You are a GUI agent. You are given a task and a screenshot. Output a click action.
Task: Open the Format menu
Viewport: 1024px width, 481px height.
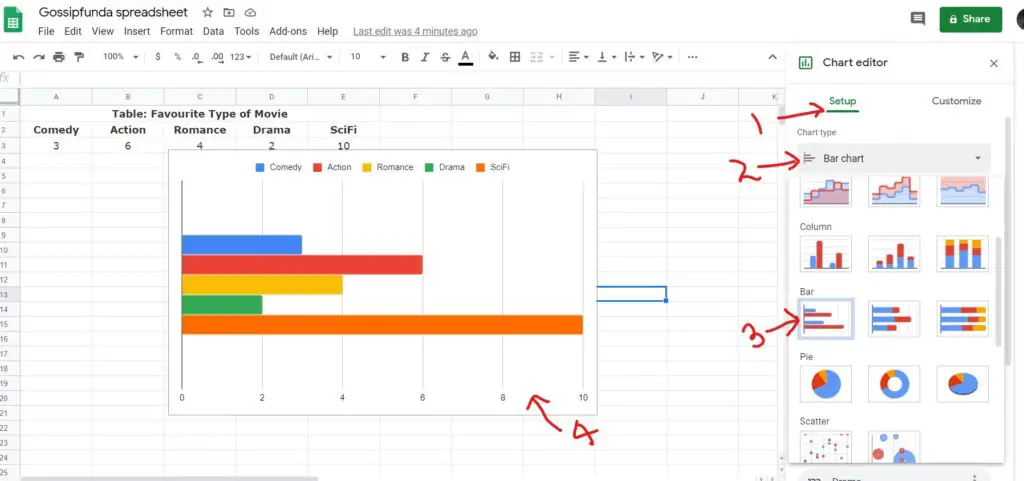coord(176,31)
